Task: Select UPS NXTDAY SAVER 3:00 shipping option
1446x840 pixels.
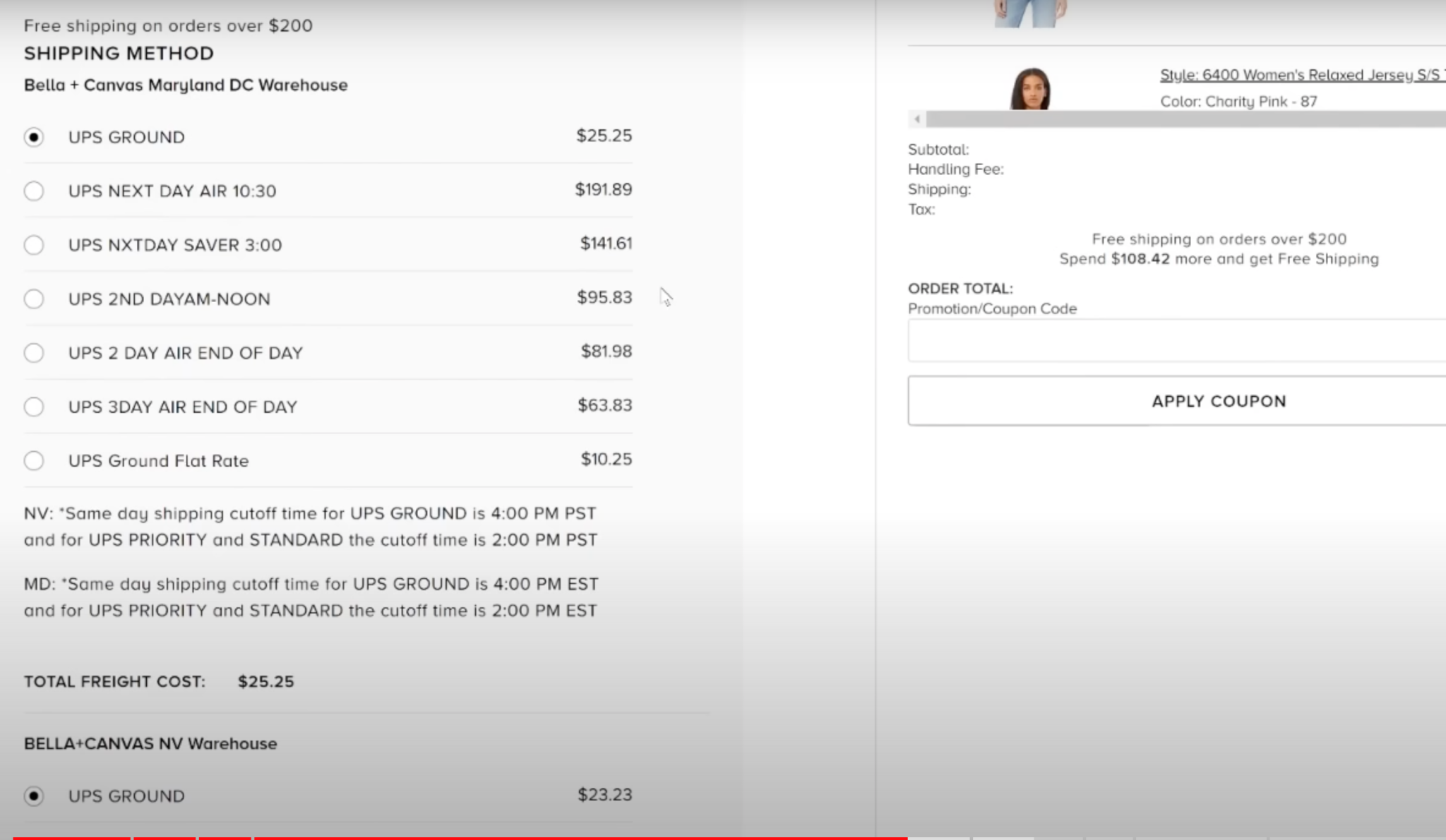Action: pos(34,245)
